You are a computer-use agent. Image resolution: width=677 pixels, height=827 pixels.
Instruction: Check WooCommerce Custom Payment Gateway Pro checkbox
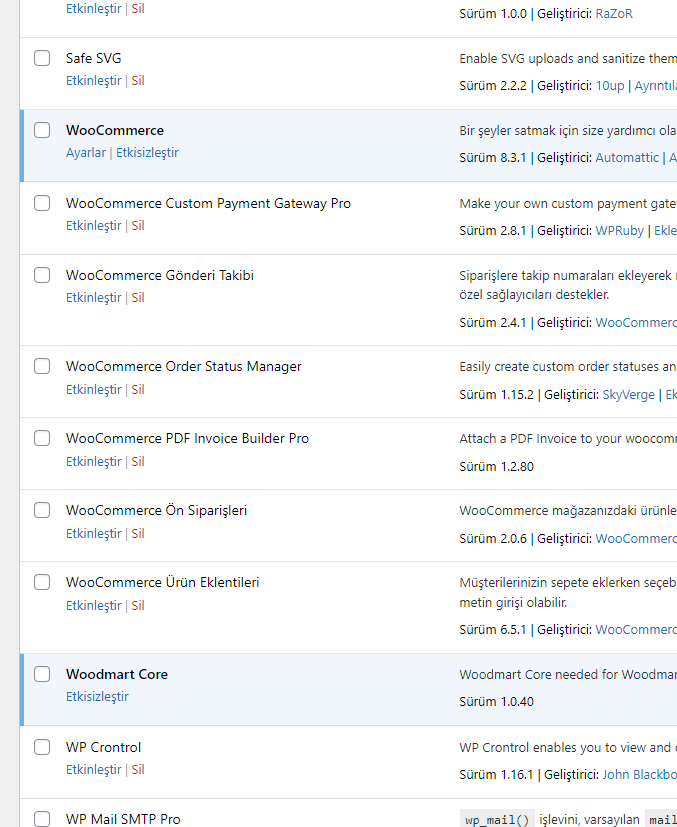coord(42,203)
